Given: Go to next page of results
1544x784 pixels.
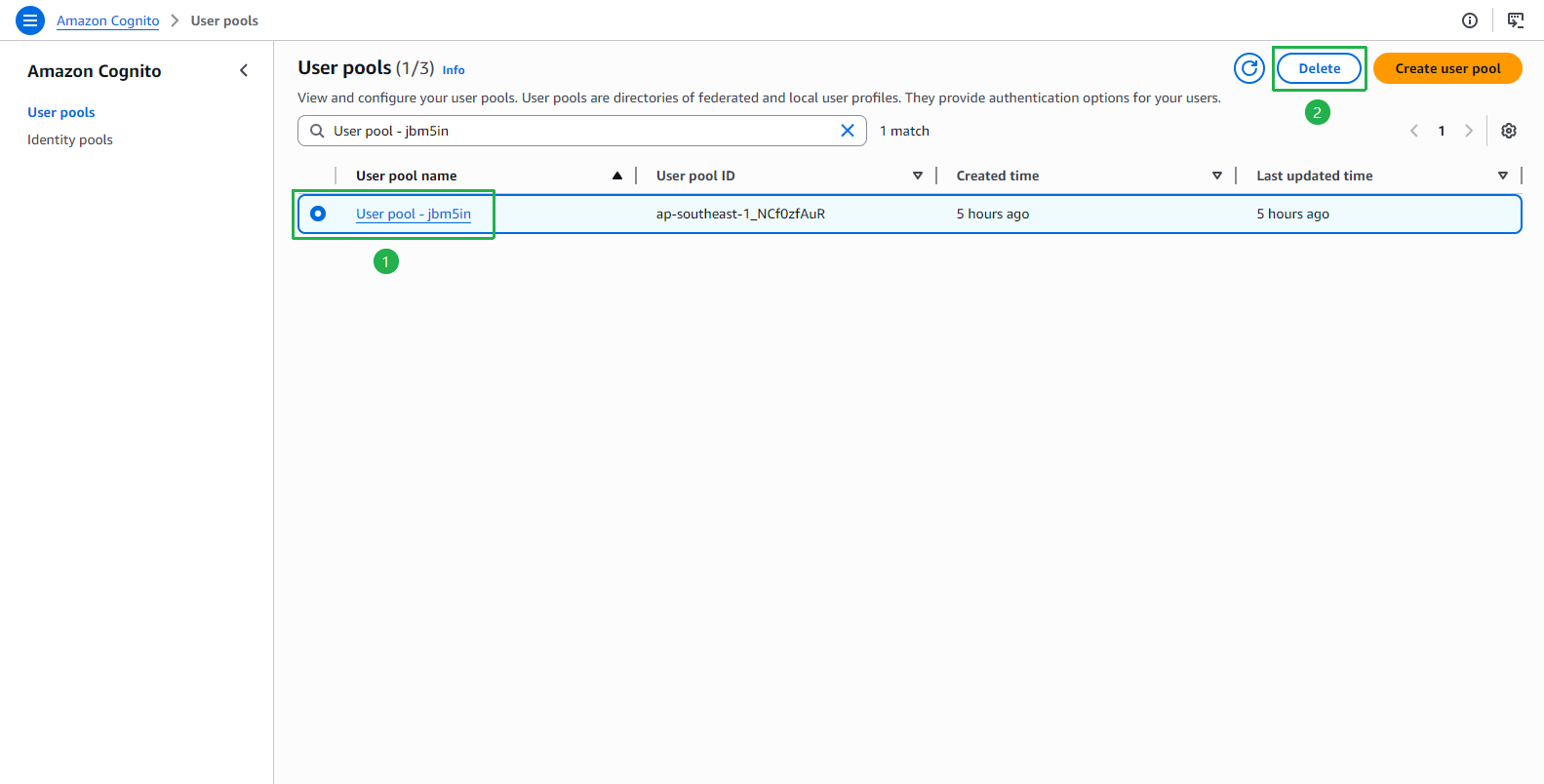Looking at the screenshot, I should [x=1469, y=131].
